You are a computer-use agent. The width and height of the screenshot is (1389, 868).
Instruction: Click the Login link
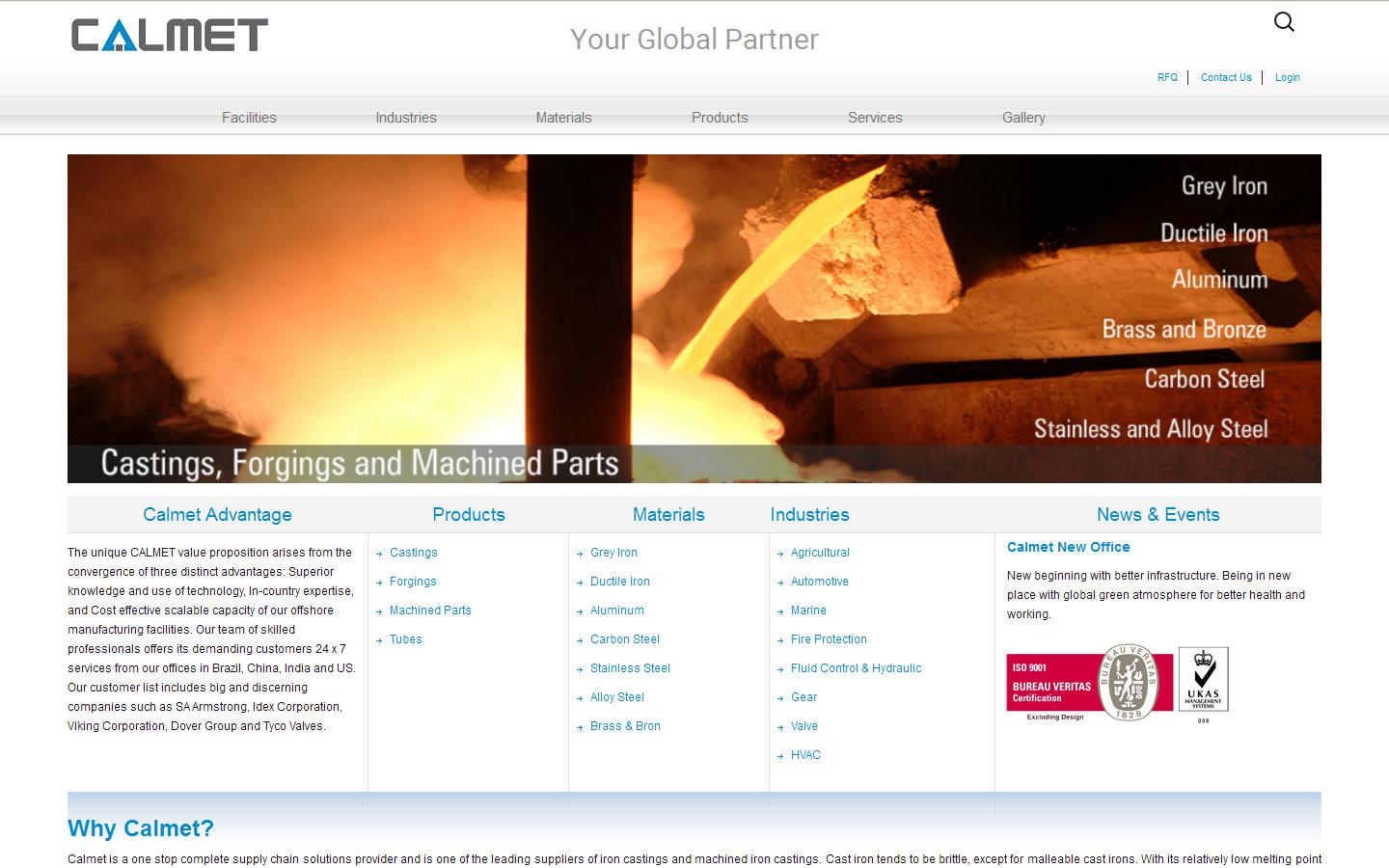click(1287, 77)
